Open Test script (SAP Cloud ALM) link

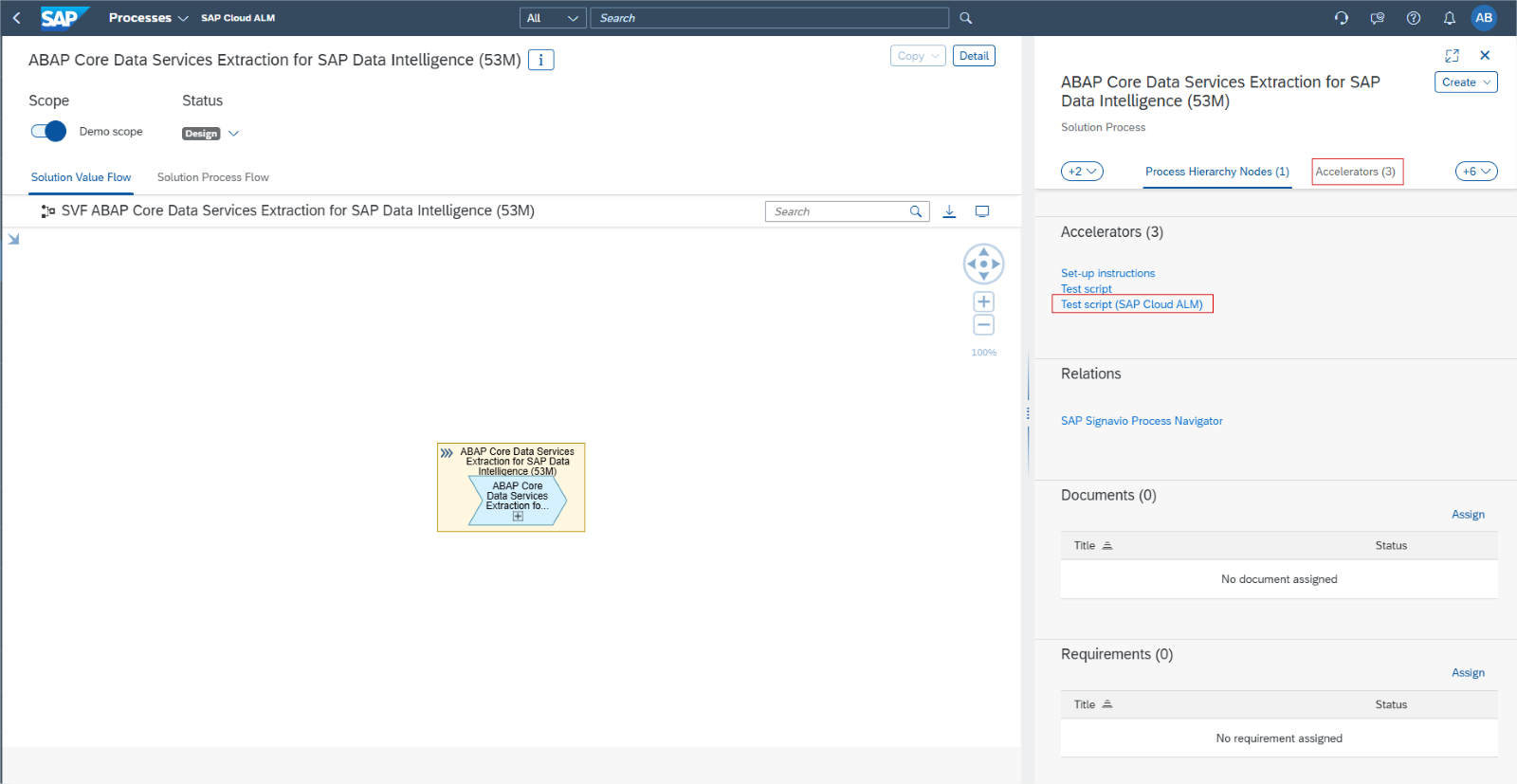click(x=1131, y=304)
